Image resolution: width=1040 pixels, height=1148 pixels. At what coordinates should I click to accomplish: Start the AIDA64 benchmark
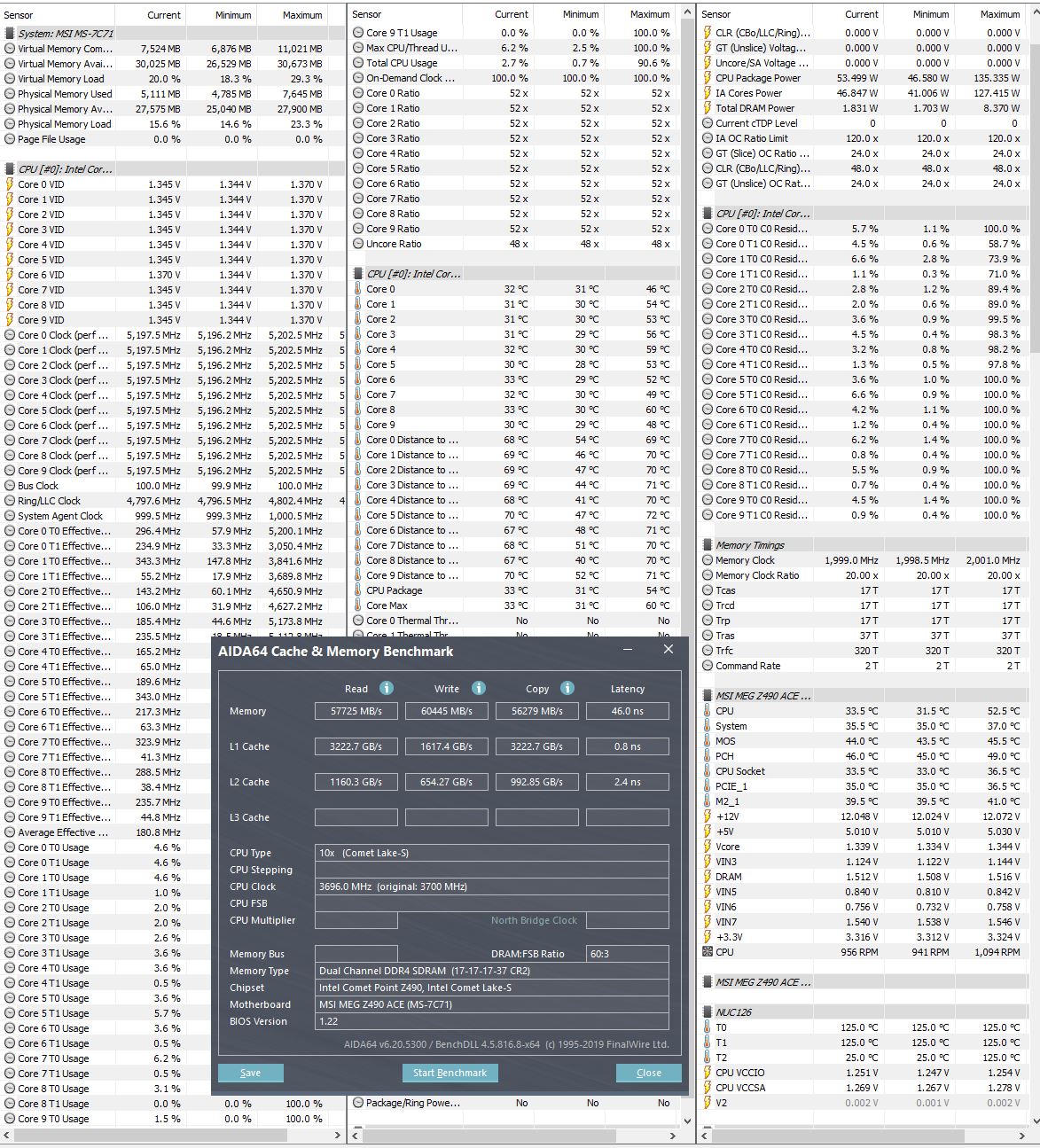click(x=450, y=1073)
